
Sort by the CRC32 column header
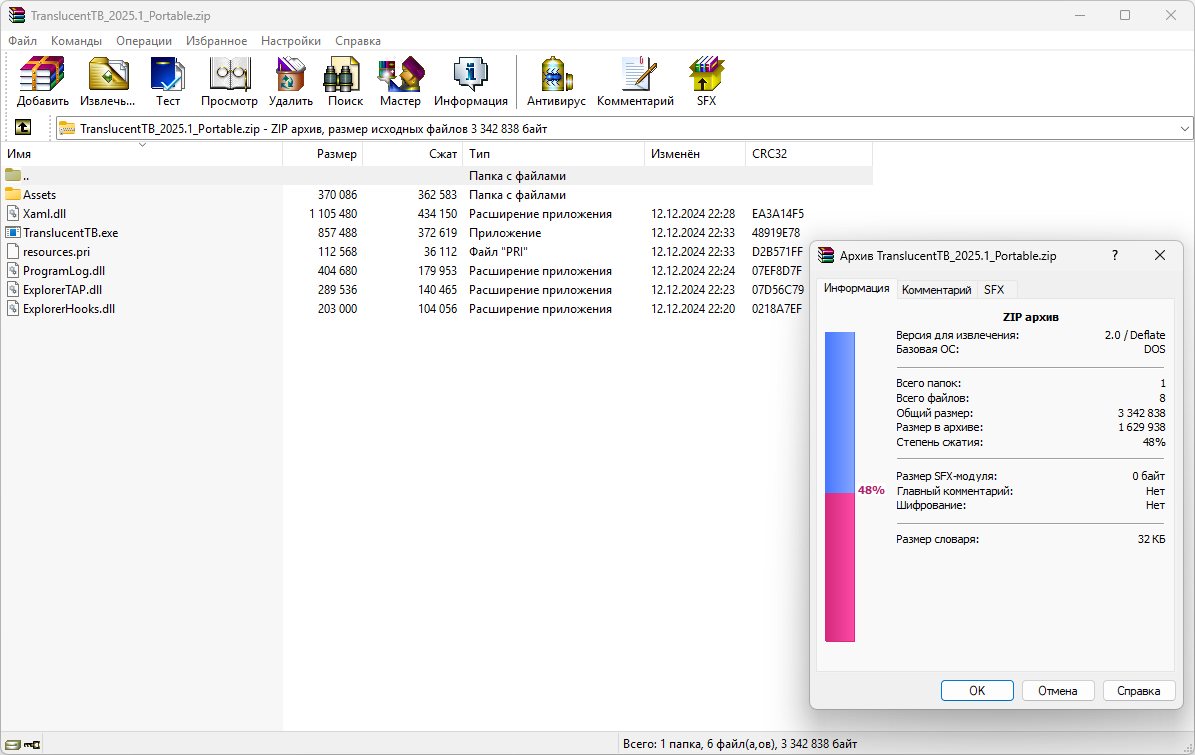[809, 153]
